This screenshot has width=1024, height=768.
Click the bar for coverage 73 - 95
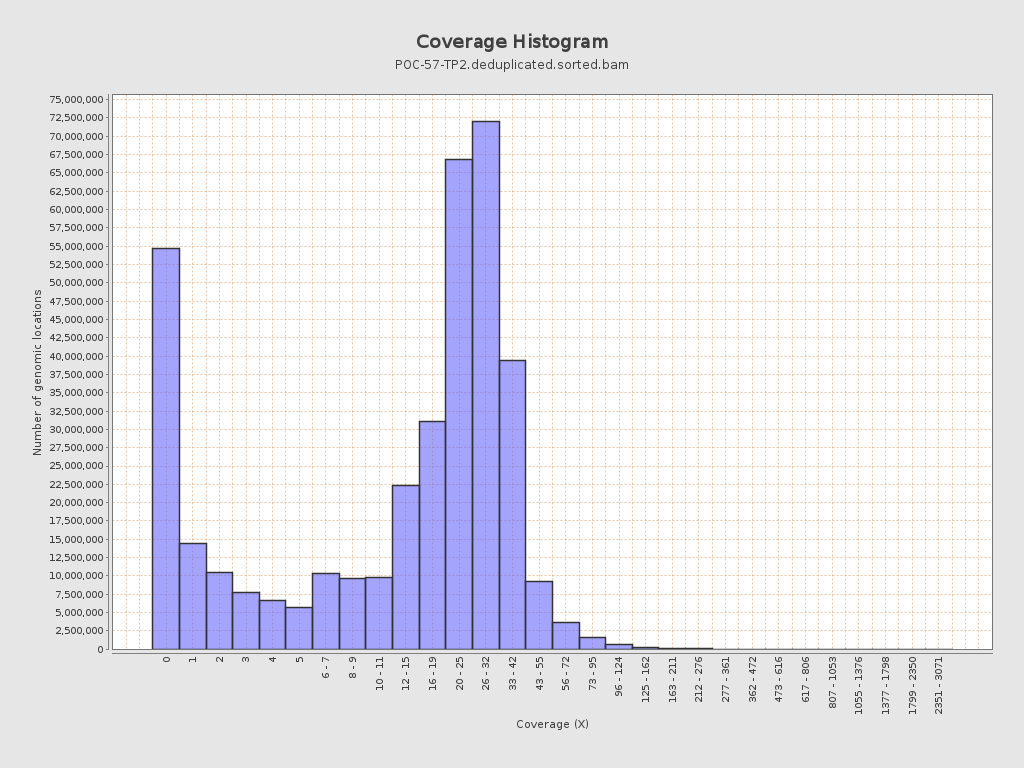pyautogui.click(x=592, y=643)
